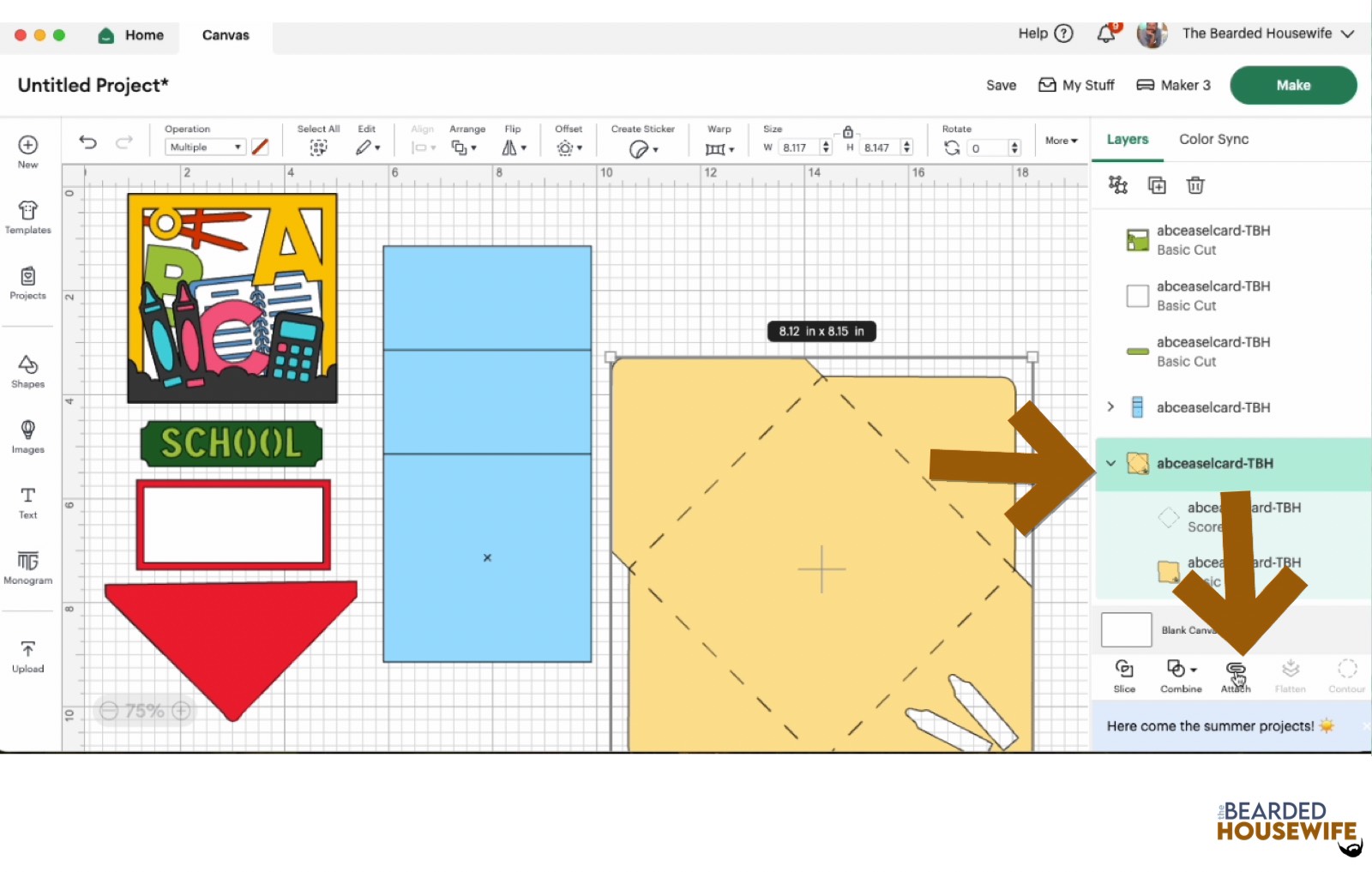Open the Templates panel in sidebar
1372x872 pixels.
27,217
